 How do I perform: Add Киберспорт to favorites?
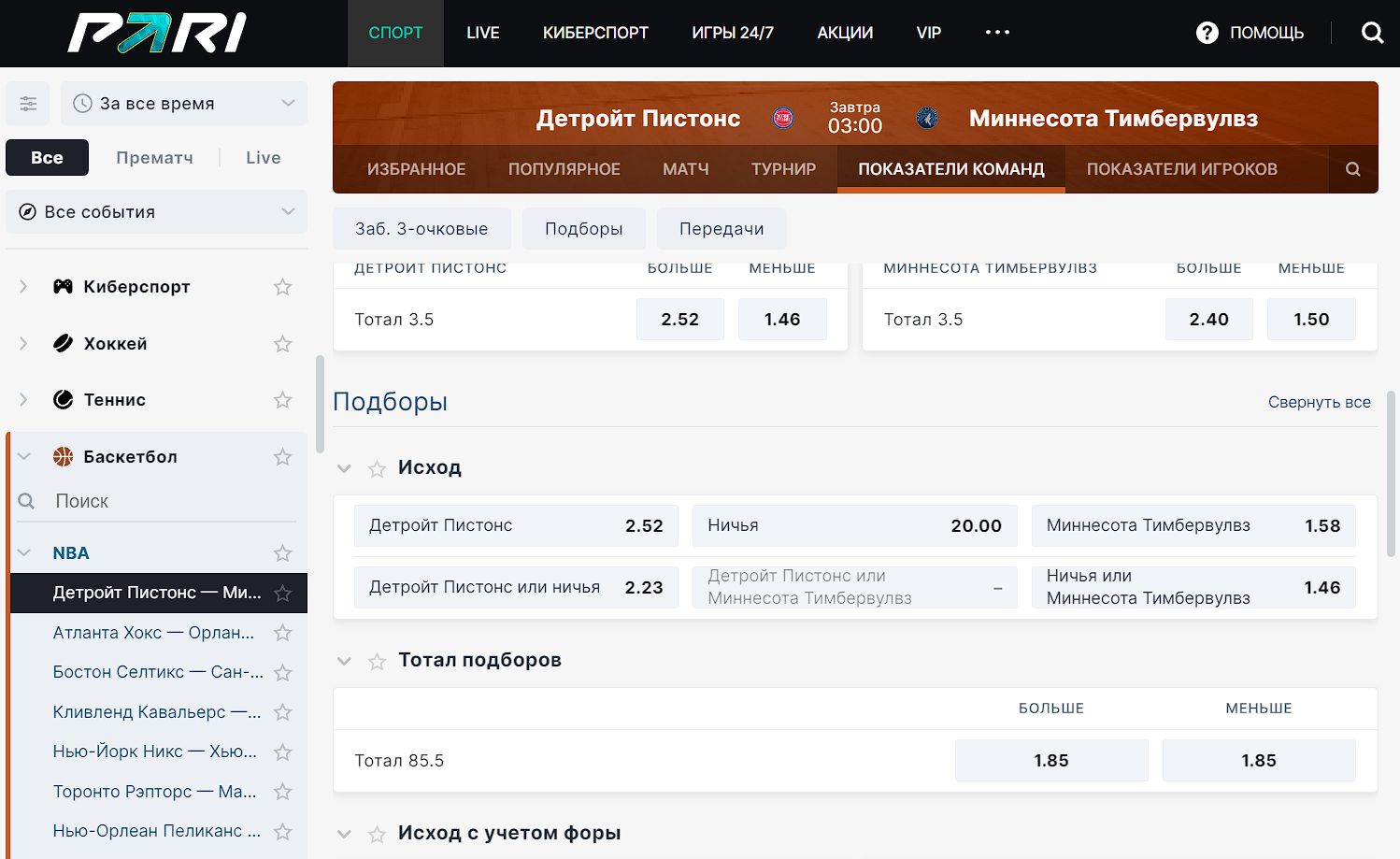pyautogui.click(x=282, y=287)
